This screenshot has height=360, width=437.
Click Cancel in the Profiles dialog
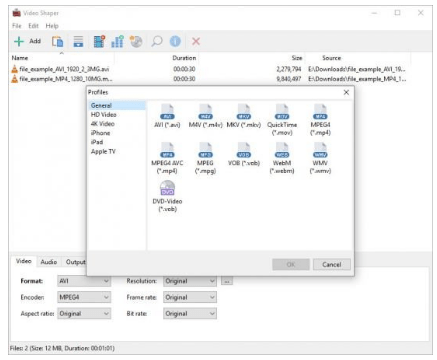click(x=332, y=265)
